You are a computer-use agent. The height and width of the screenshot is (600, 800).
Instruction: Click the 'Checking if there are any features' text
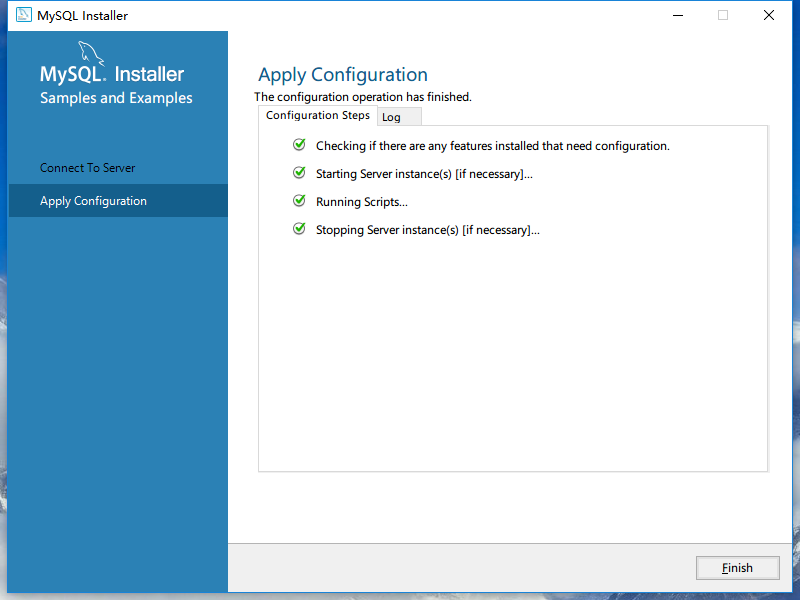point(492,146)
